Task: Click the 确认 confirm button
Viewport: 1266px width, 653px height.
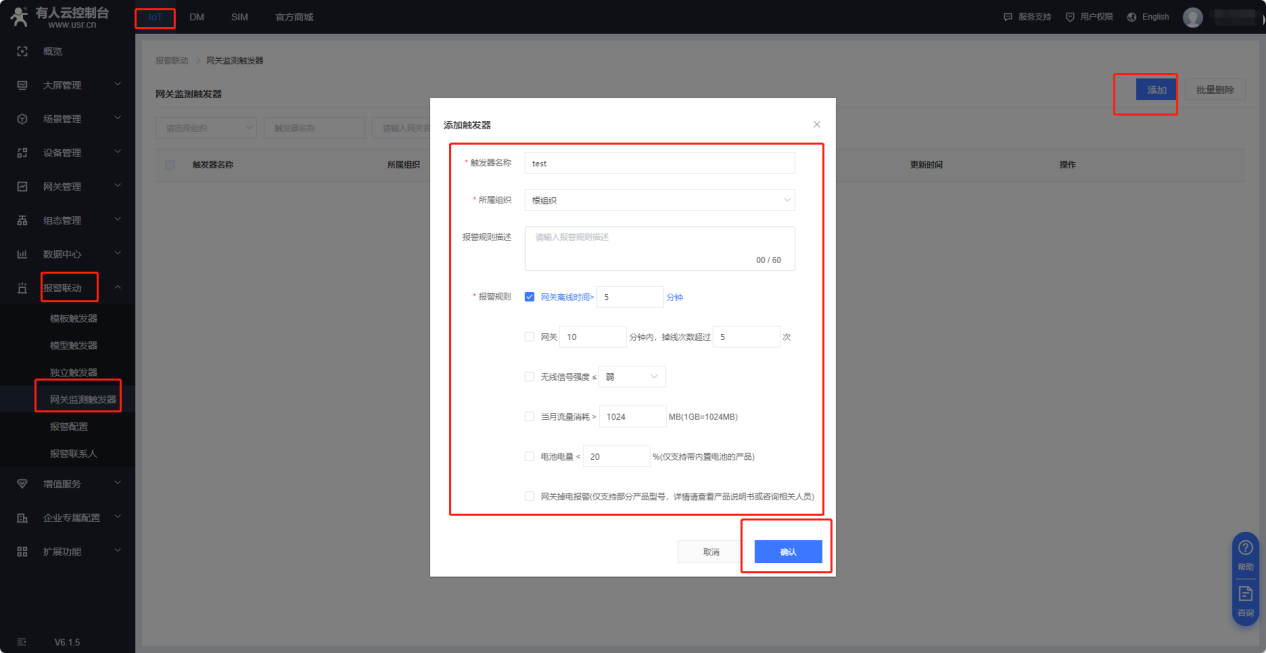Action: 787,552
